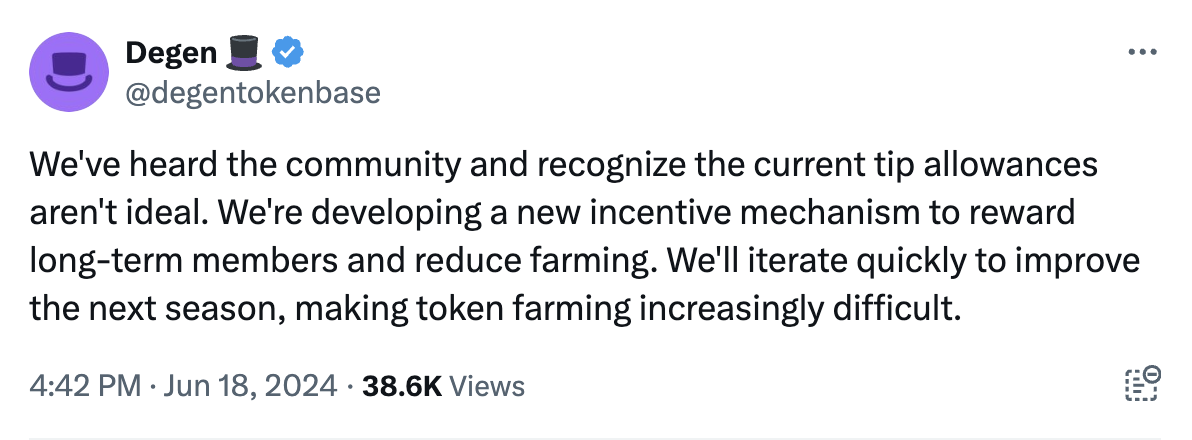
Task: Click the Views label
Action: tap(487, 385)
